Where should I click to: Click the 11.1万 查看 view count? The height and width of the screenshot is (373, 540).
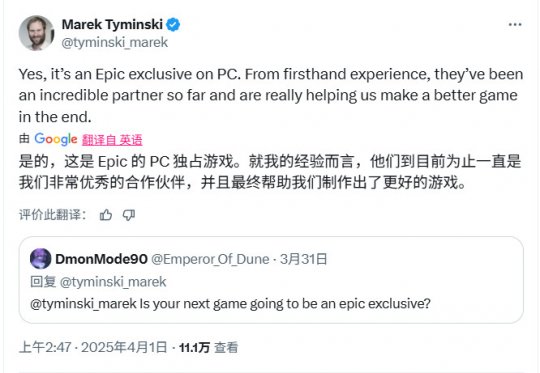(208, 347)
